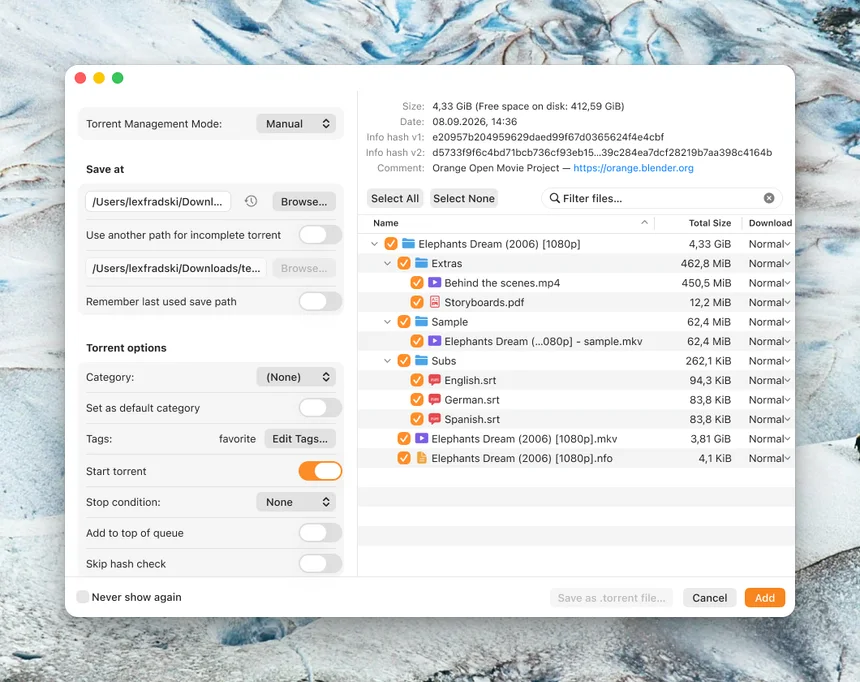The height and width of the screenshot is (682, 860).
Task: Toggle the Skip hash check switch
Action: 320,563
